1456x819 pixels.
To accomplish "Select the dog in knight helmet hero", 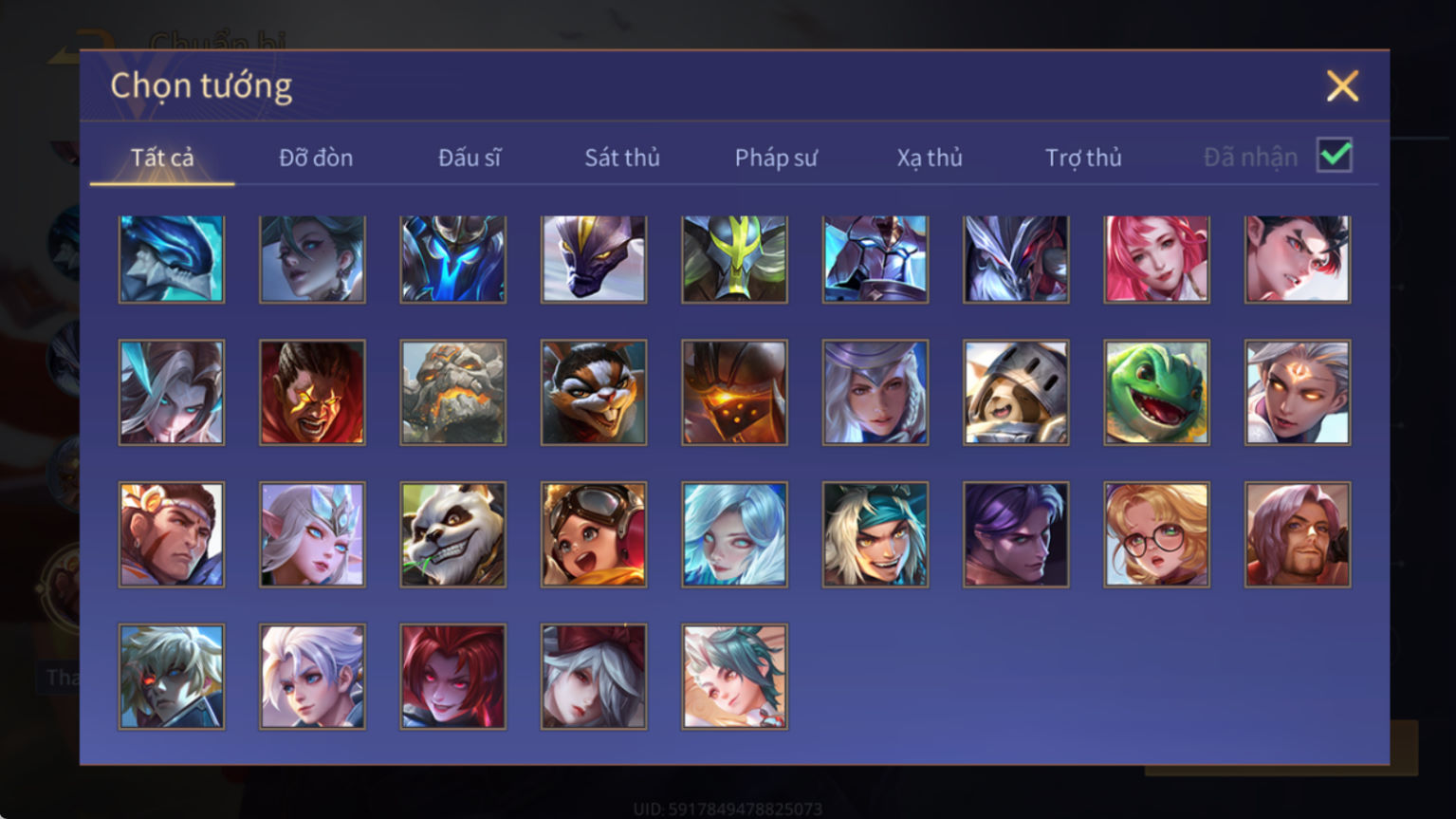I will [1016, 392].
